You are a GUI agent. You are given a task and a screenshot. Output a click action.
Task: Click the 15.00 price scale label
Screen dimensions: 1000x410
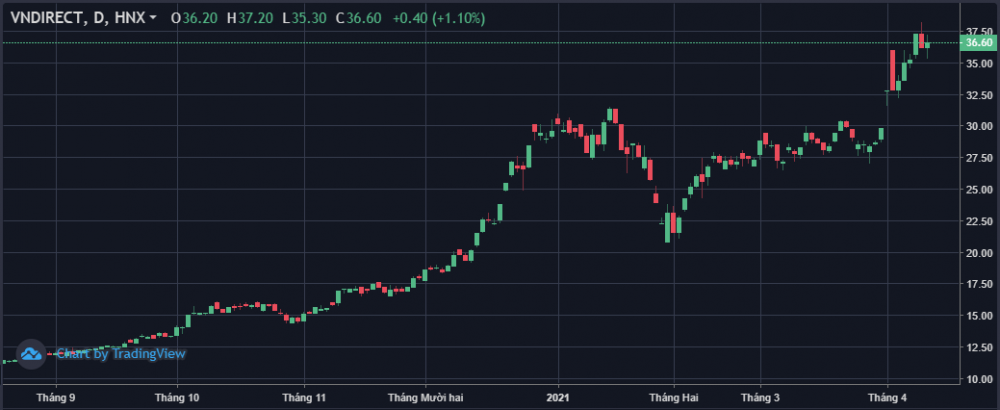pyautogui.click(x=979, y=316)
